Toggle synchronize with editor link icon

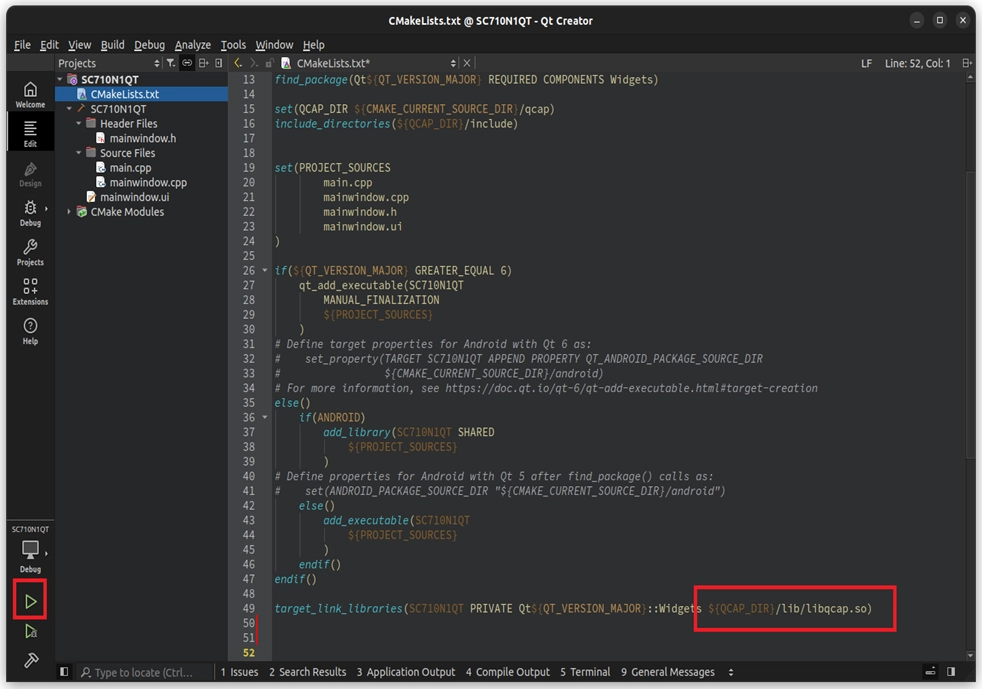point(187,63)
